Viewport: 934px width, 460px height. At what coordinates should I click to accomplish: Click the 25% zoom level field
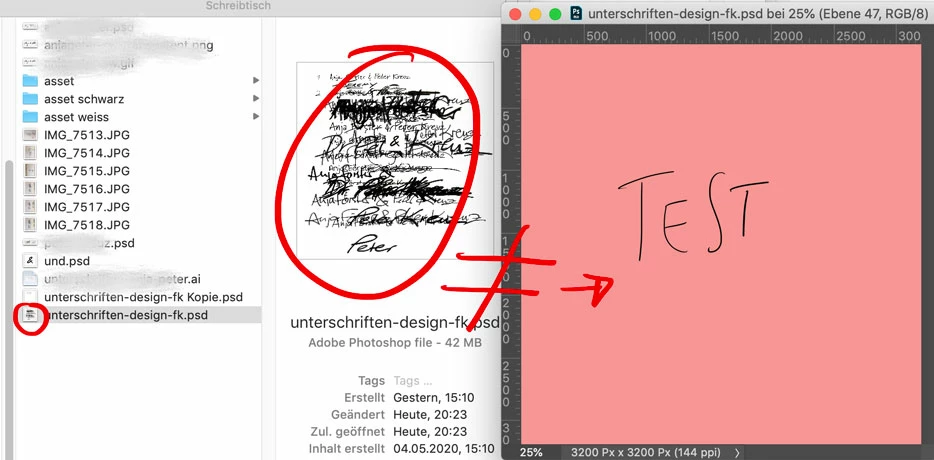pos(531,452)
